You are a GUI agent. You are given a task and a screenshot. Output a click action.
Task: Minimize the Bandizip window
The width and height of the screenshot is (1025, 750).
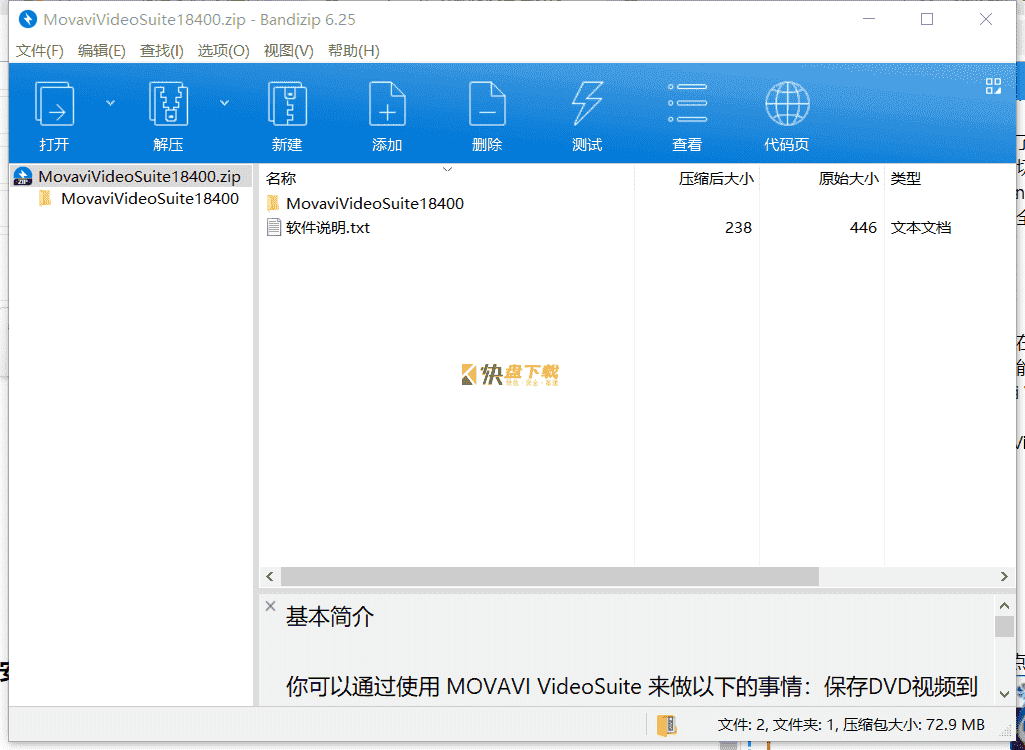pyautogui.click(x=869, y=19)
